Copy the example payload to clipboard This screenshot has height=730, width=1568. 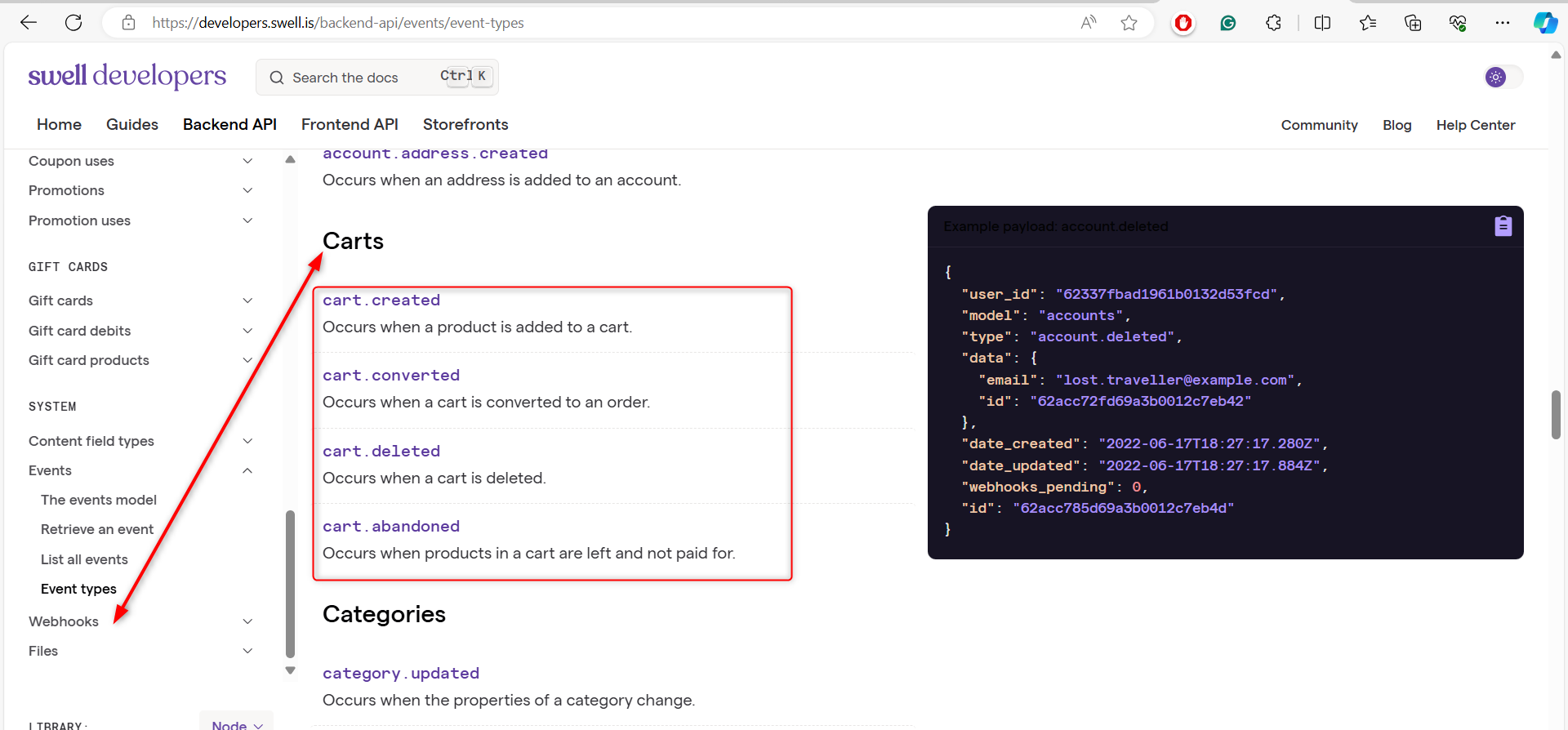tap(1503, 226)
